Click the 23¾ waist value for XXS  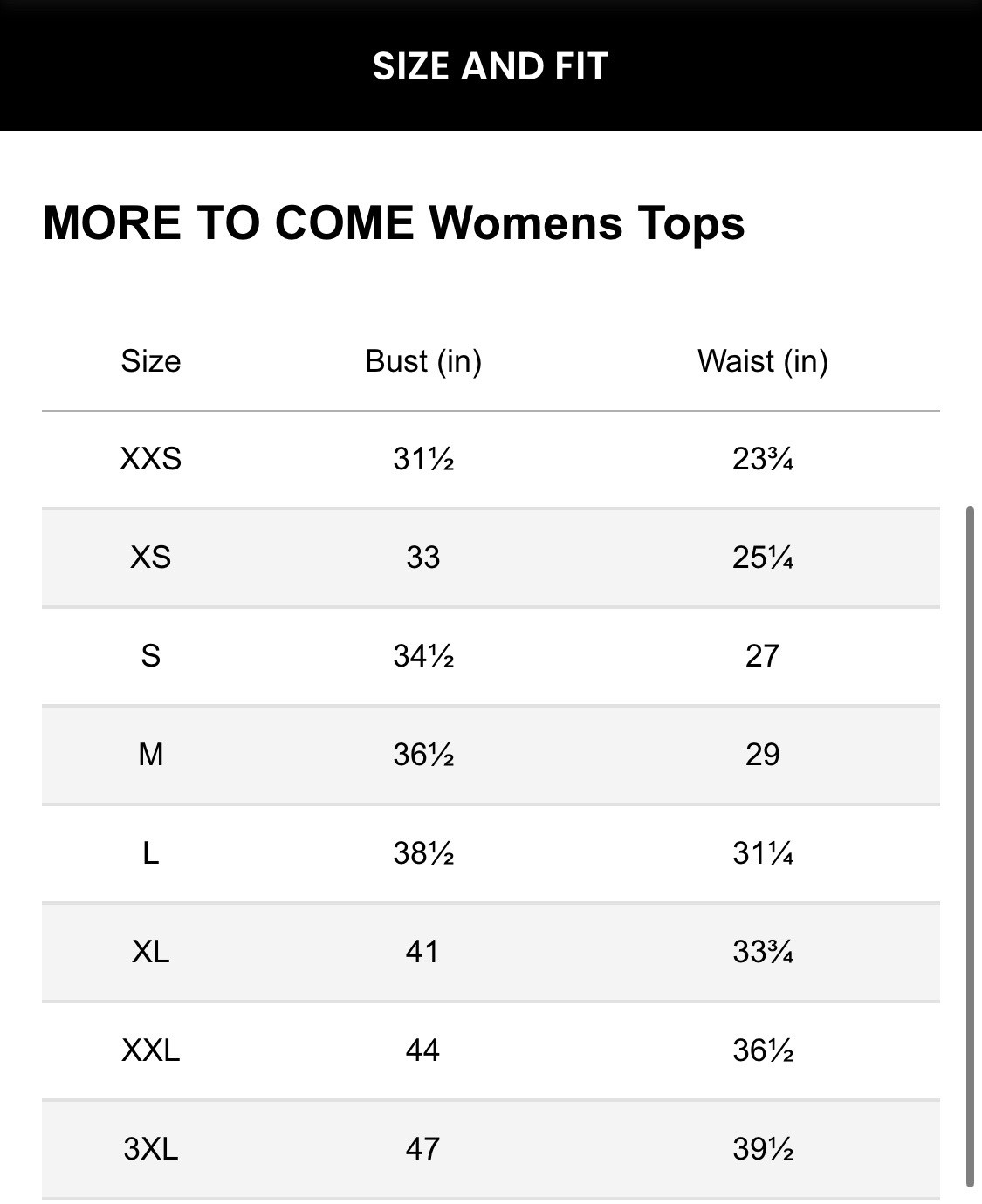(762, 458)
